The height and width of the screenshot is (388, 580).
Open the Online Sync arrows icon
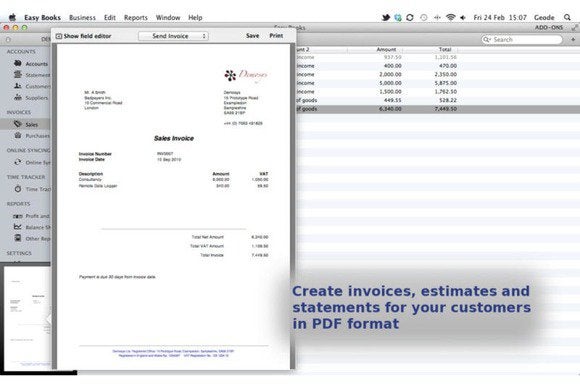[x=17, y=162]
